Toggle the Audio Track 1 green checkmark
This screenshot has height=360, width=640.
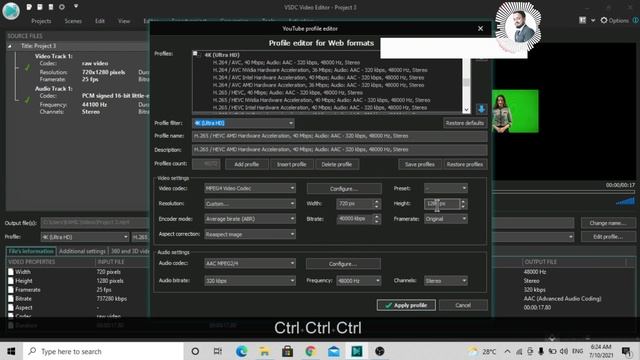pyautogui.click(x=27, y=100)
